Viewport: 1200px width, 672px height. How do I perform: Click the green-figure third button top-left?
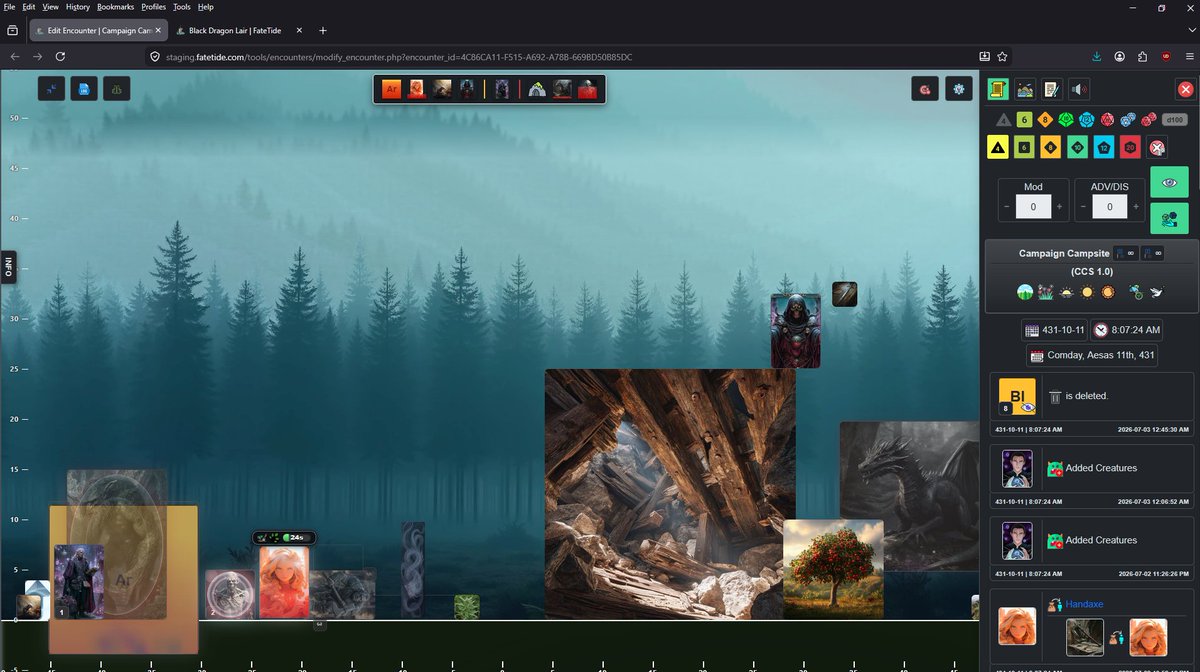click(116, 89)
